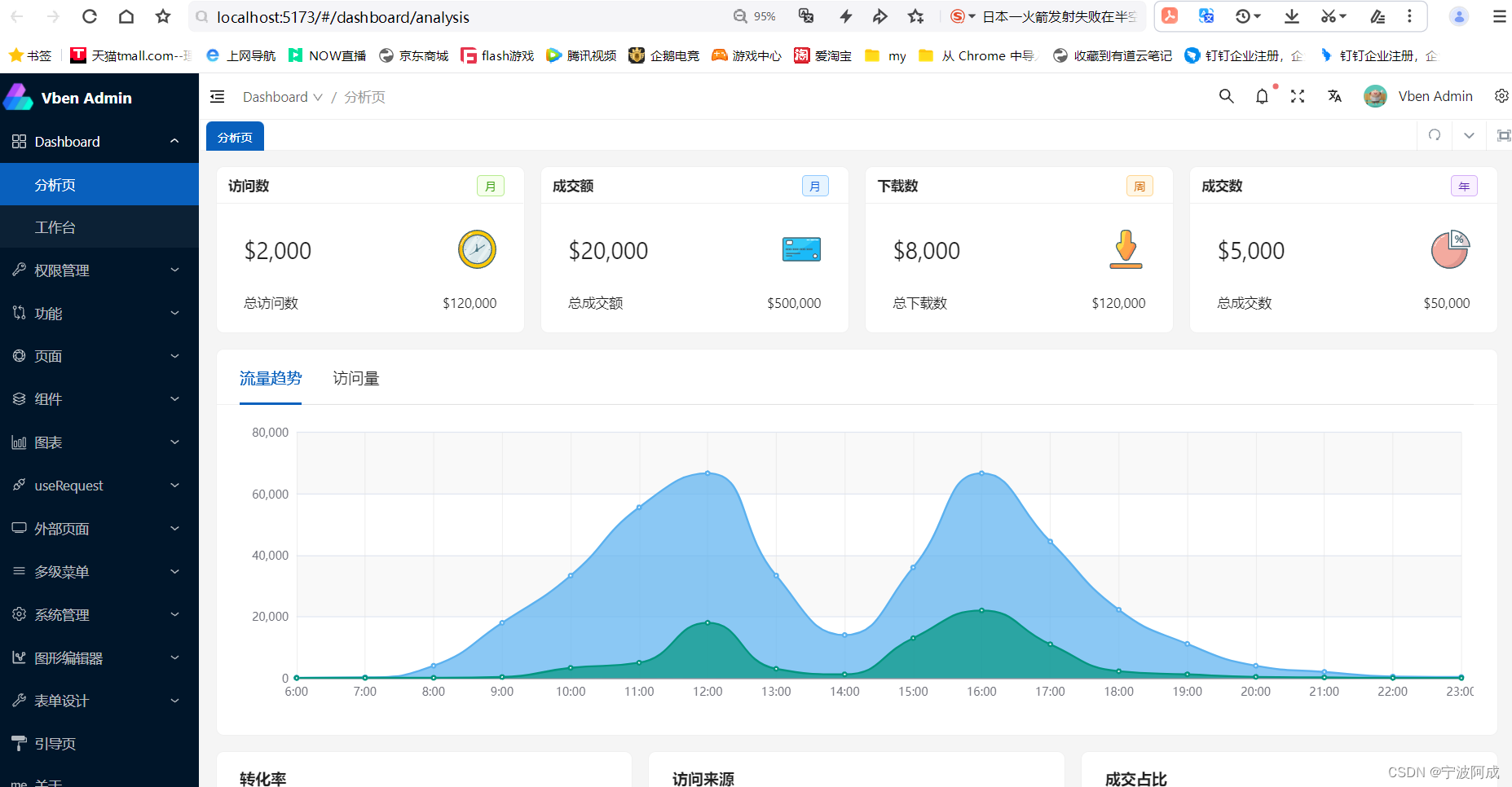This screenshot has height=787, width=1512.
Task: Open global search with the magnifier icon
Action: pos(1226,96)
